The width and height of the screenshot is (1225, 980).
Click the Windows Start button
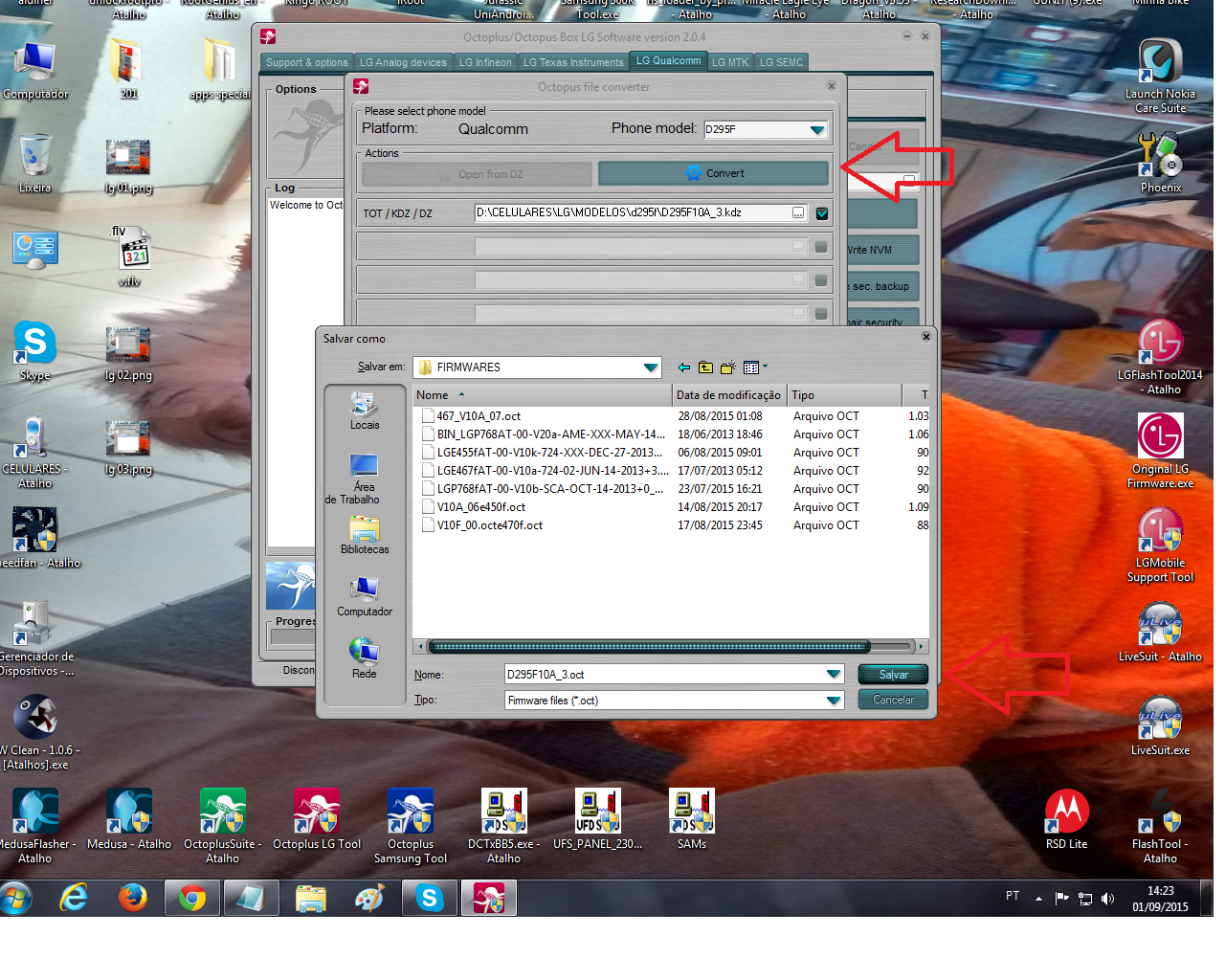[x=16, y=899]
